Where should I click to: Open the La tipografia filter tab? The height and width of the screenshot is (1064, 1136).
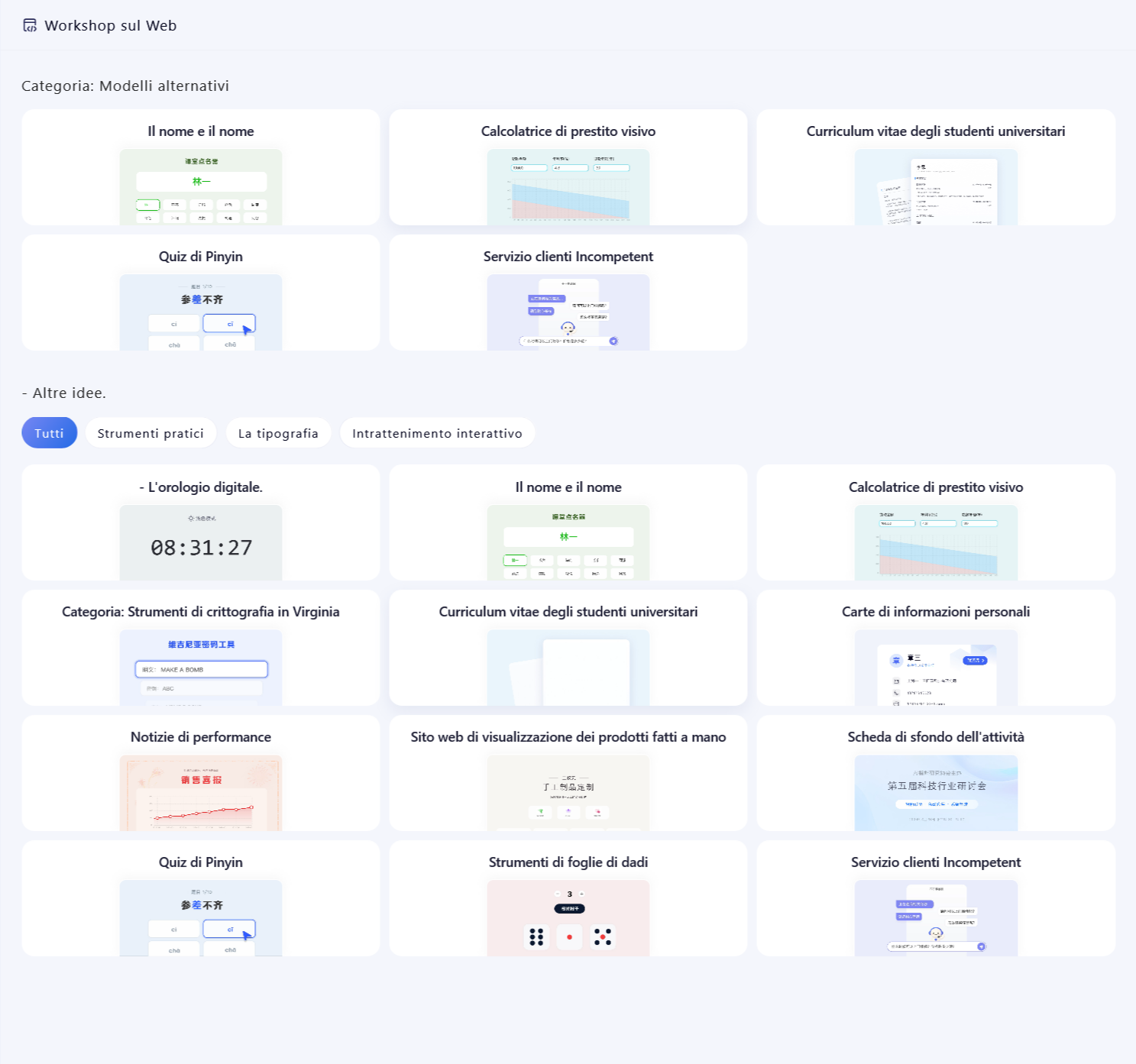point(278,433)
